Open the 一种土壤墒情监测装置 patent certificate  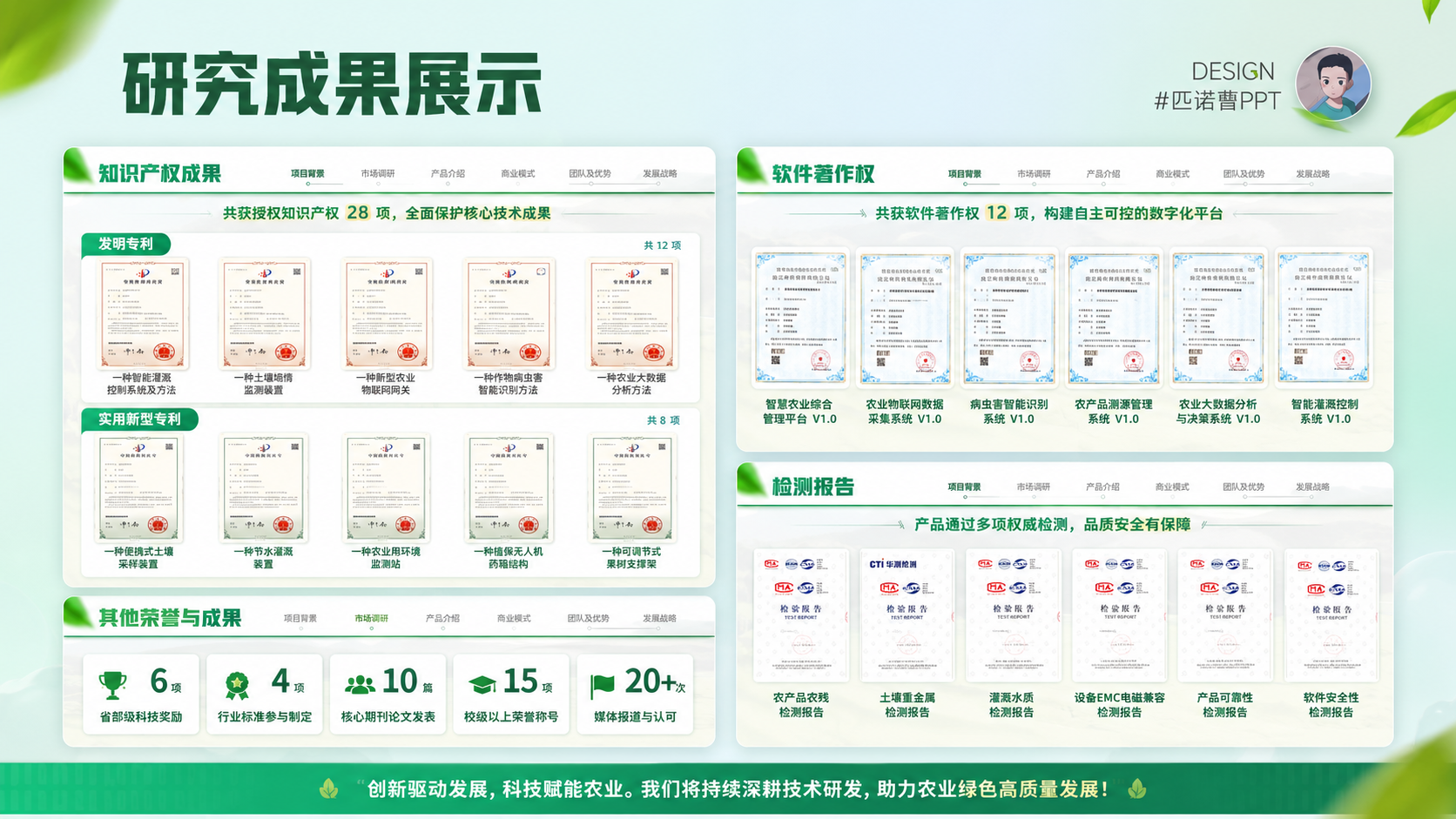tap(264, 313)
